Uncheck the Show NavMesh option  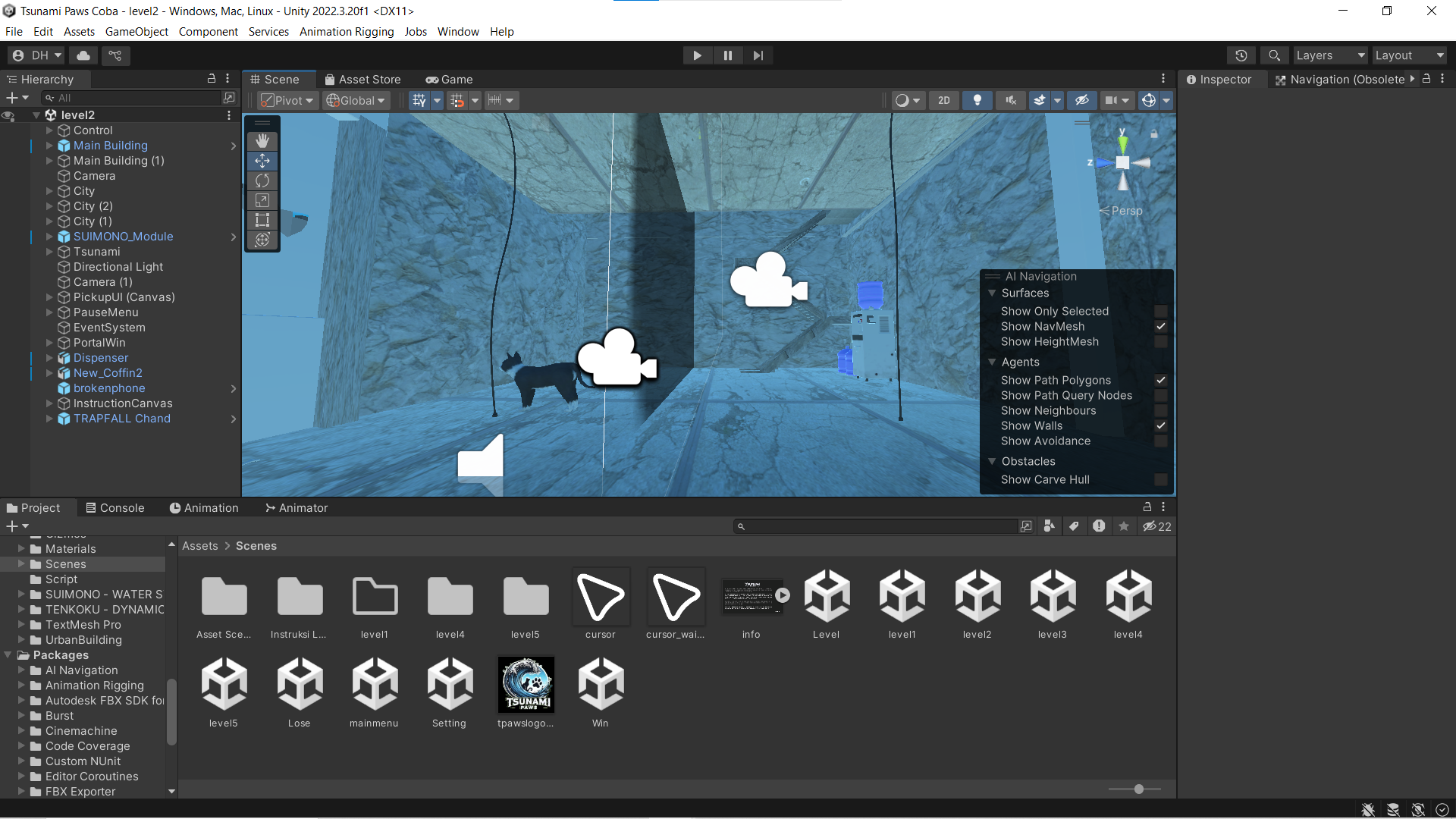point(1160,326)
